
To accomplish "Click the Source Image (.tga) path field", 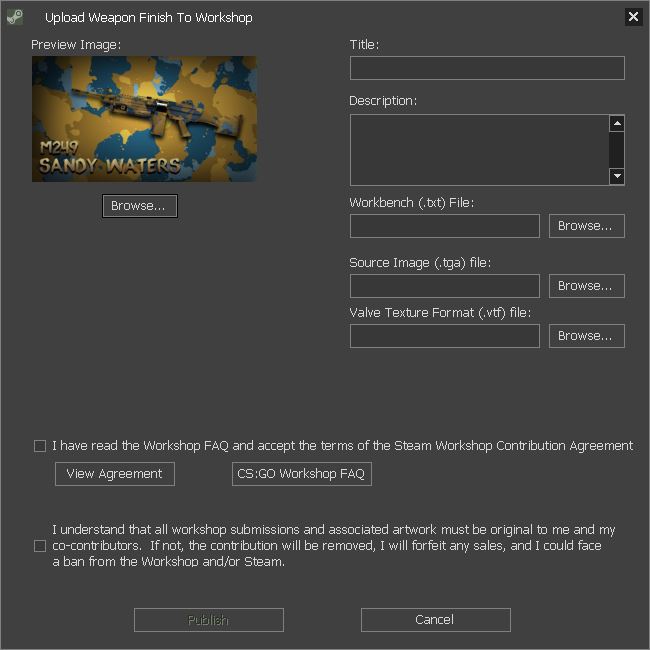I will [x=445, y=286].
